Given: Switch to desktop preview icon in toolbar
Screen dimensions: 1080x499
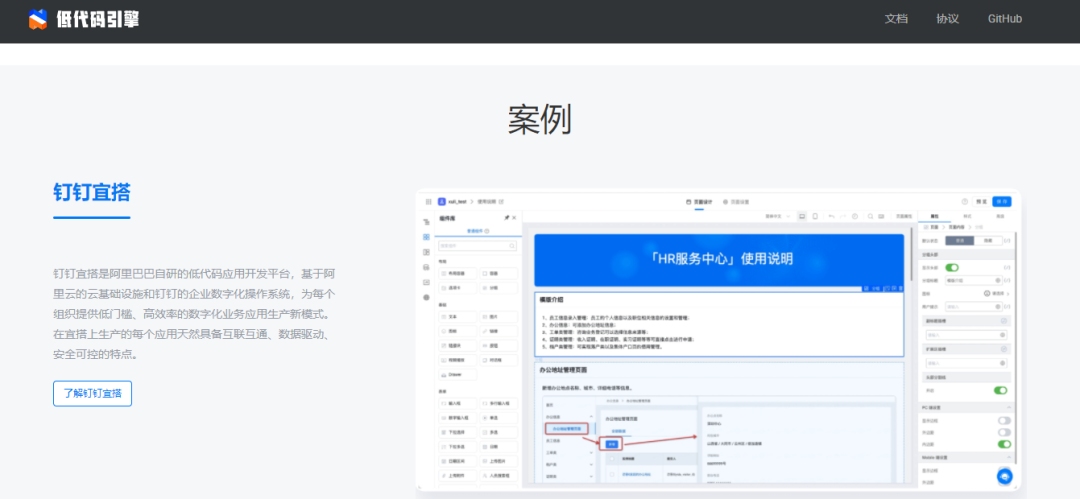Looking at the screenshot, I should [802, 216].
